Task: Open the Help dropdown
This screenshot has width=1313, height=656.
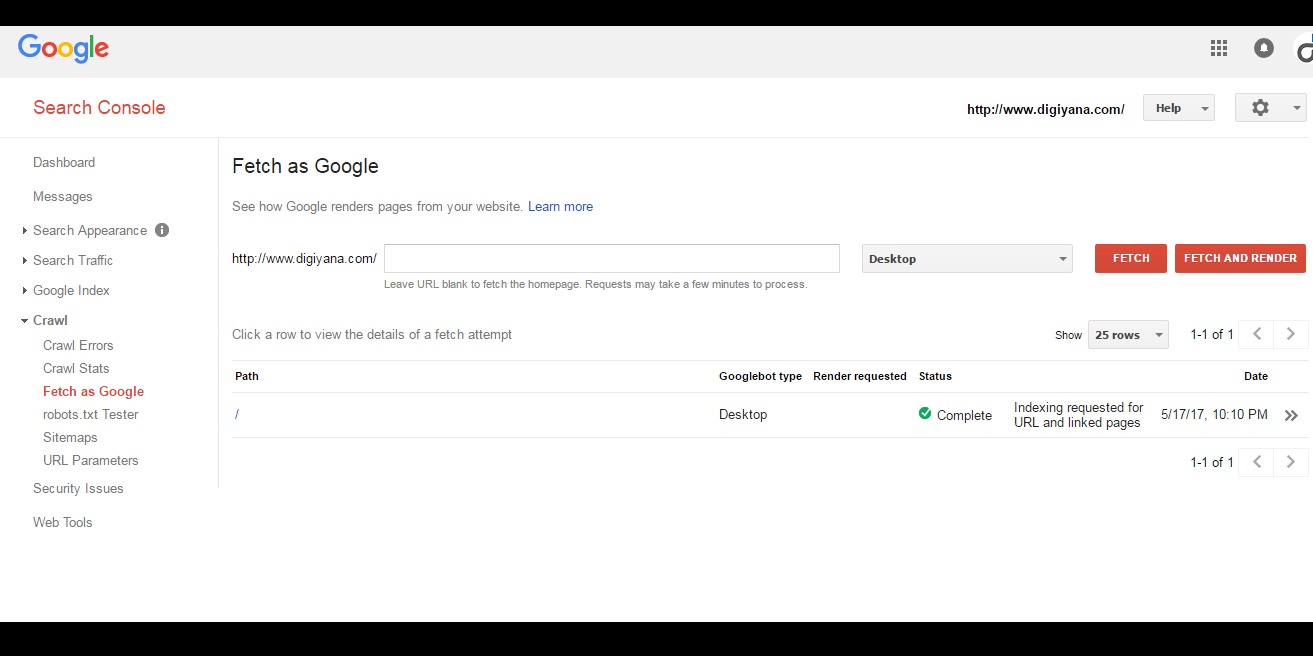Action: (x=1179, y=108)
